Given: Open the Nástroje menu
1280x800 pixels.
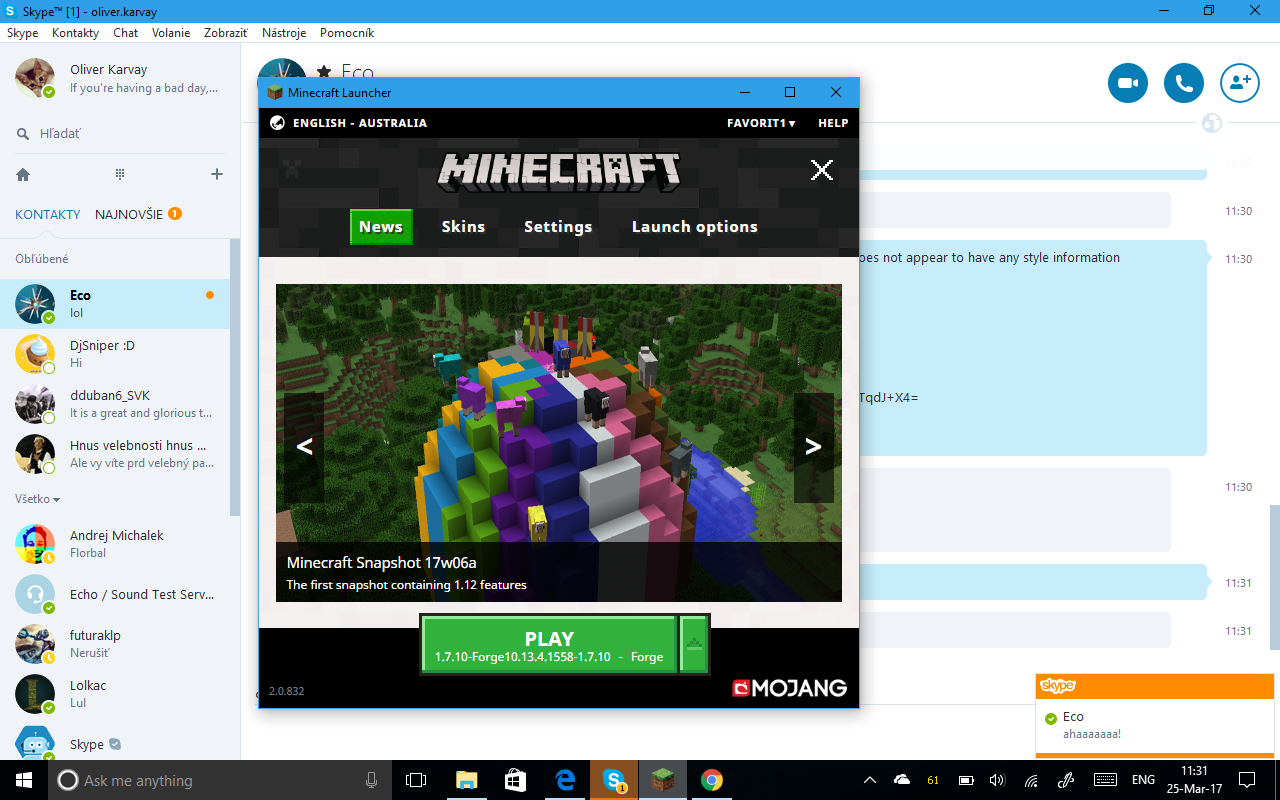Looking at the screenshot, I should pyautogui.click(x=284, y=33).
